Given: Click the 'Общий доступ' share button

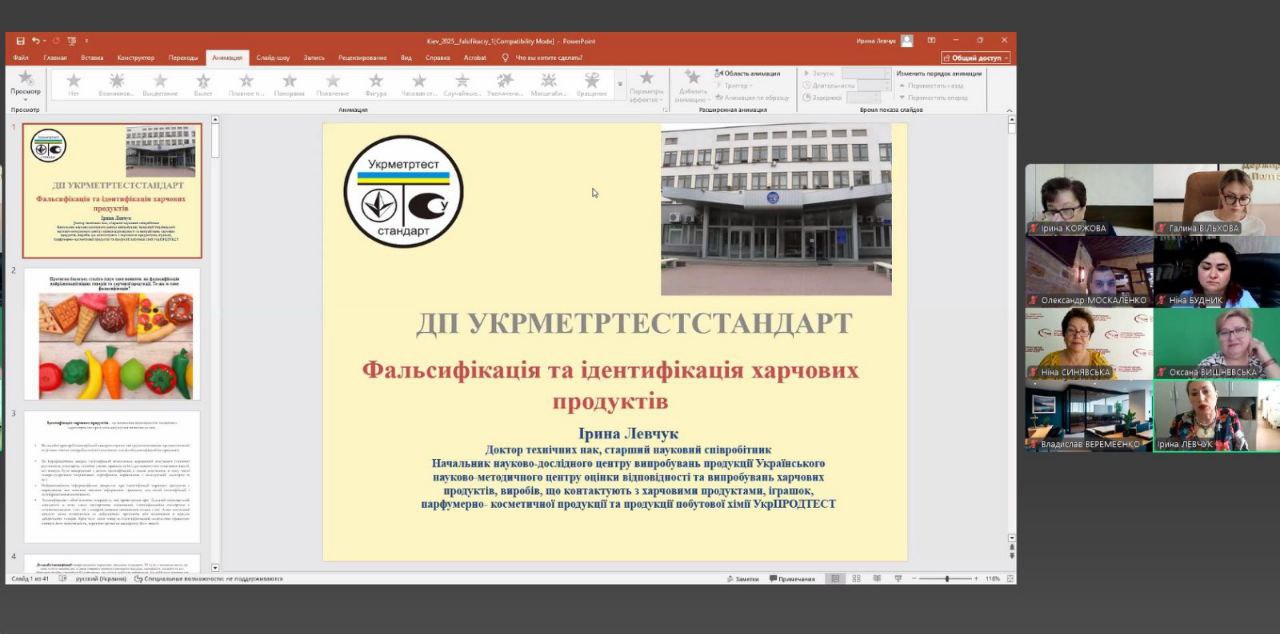Looking at the screenshot, I should tap(975, 58).
